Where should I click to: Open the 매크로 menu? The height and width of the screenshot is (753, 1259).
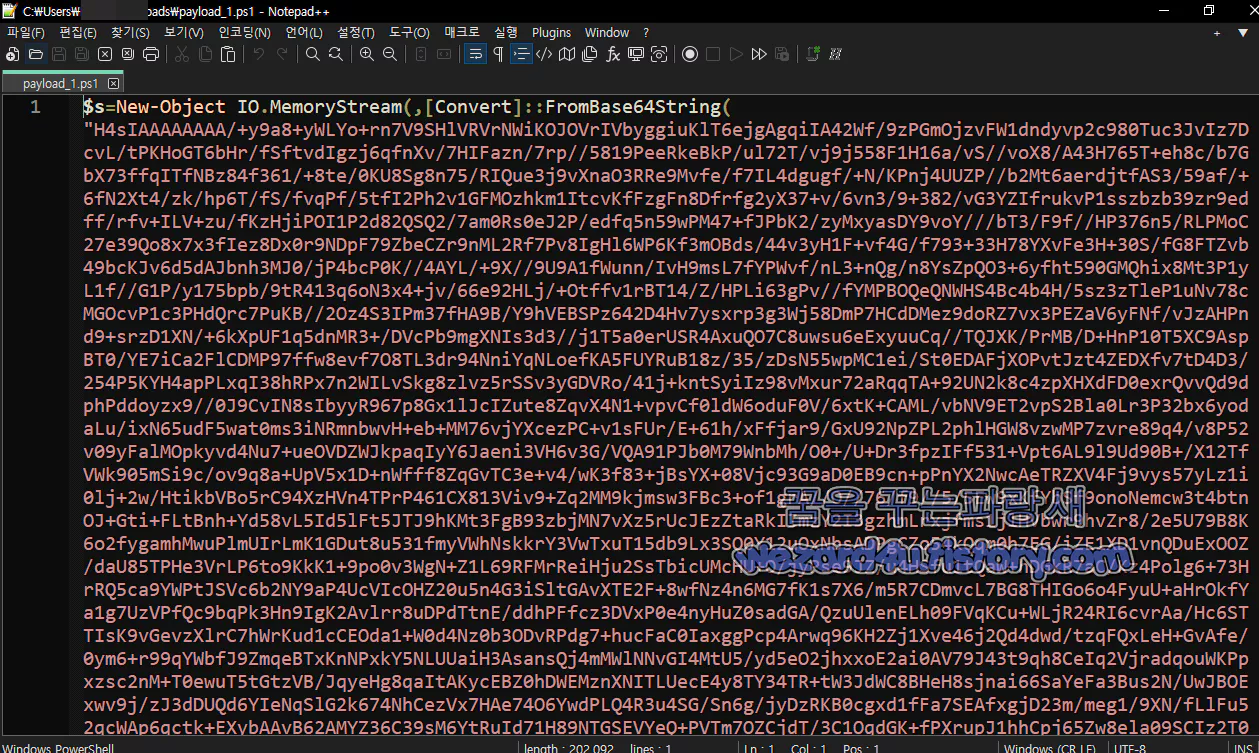[x=462, y=32]
